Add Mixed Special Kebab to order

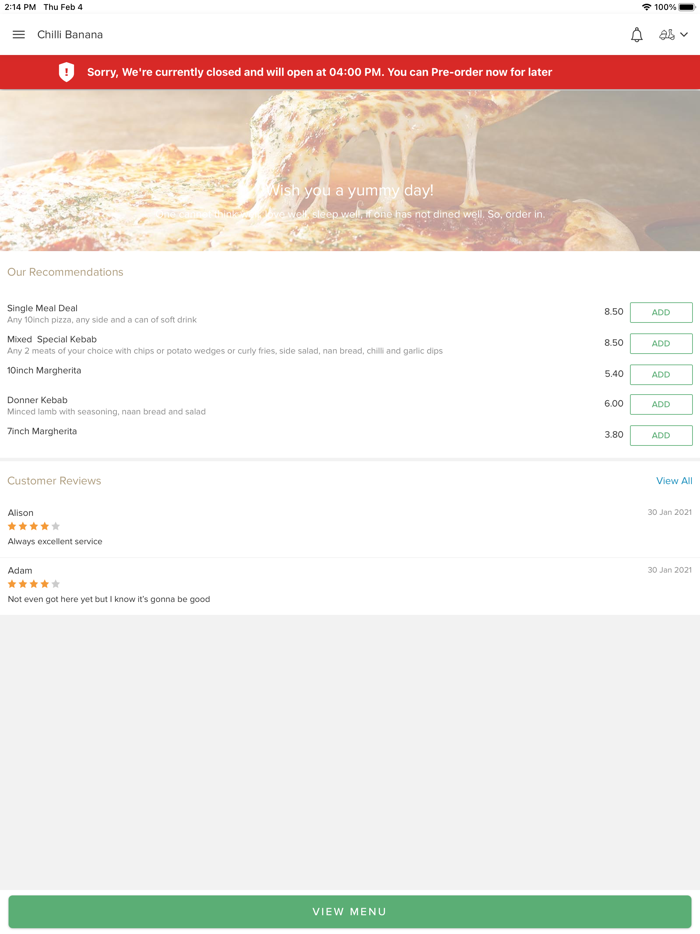[x=660, y=343]
